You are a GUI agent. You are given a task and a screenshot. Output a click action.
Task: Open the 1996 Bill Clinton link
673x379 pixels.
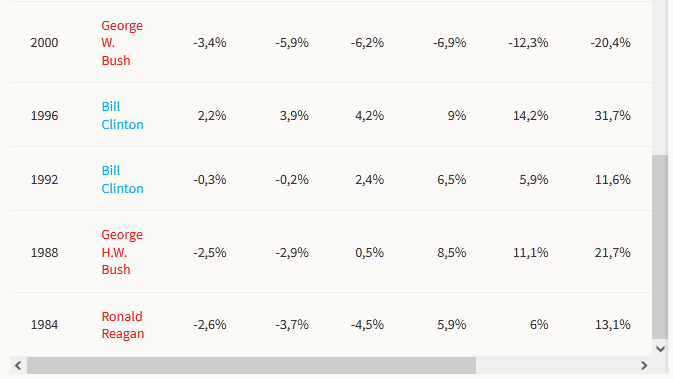tap(122, 115)
